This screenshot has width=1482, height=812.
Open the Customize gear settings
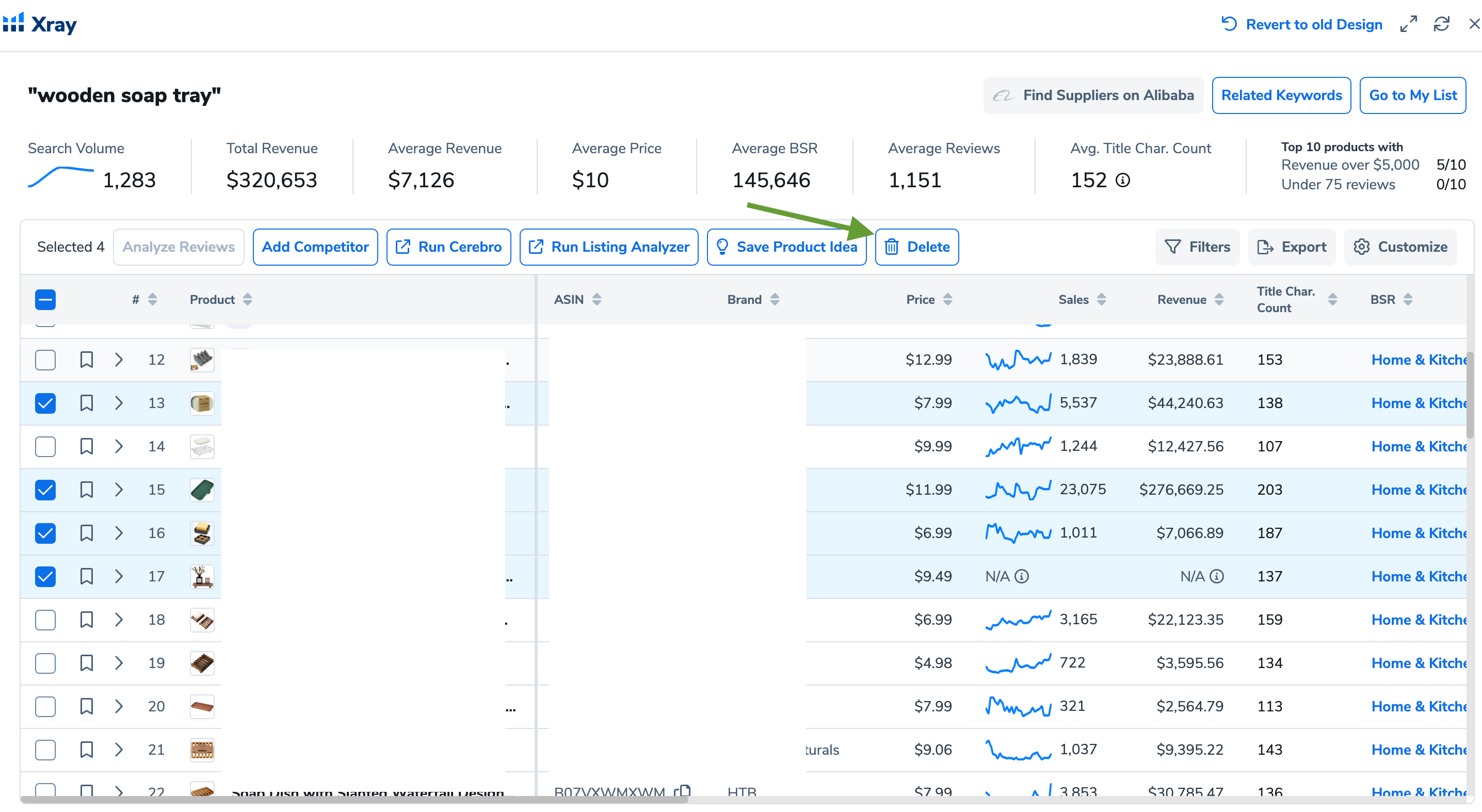[1400, 247]
